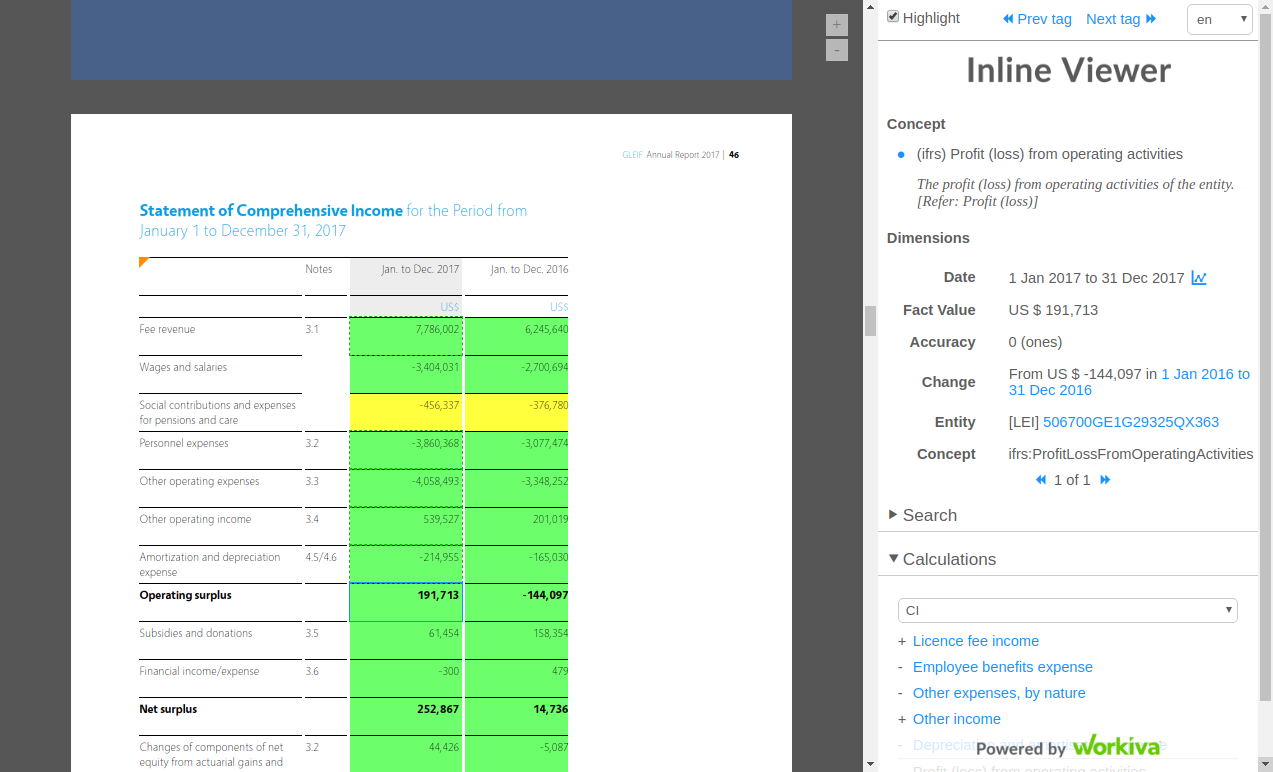Select the yellow cell -456,337

click(x=406, y=413)
